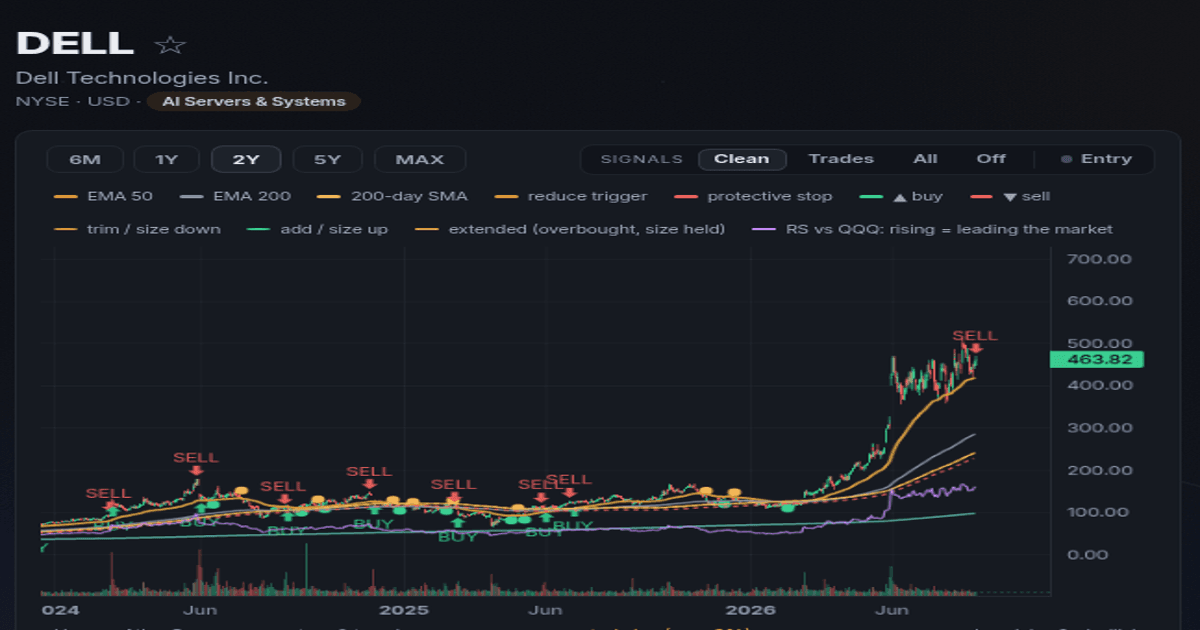Toggle the Entry marker option
The width and height of the screenshot is (1200, 630).
tap(1096, 159)
